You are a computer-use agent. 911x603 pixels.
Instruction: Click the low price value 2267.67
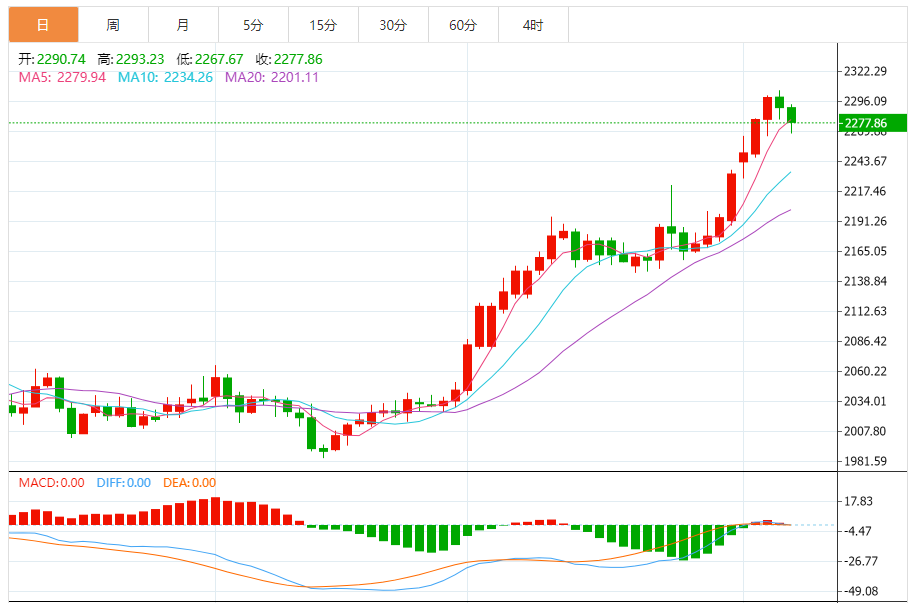(219, 59)
